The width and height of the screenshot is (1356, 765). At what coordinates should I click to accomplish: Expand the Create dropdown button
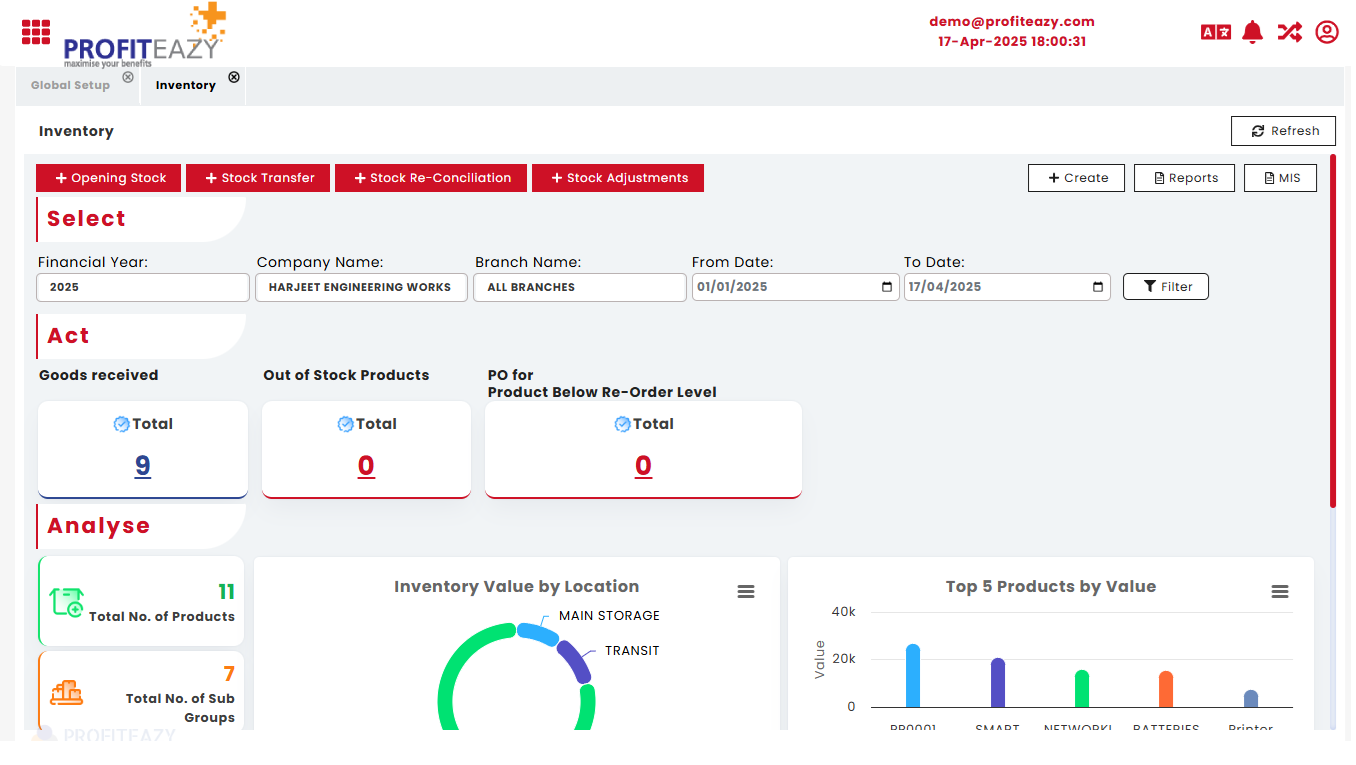1076,178
